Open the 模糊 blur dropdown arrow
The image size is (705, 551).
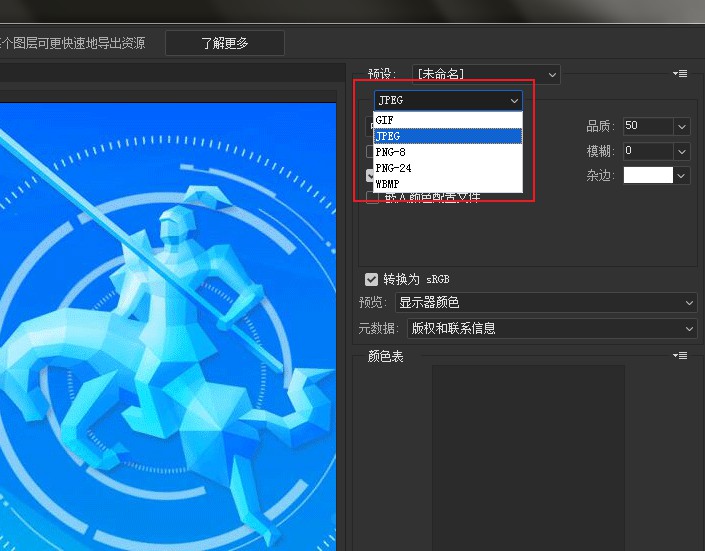tap(682, 152)
